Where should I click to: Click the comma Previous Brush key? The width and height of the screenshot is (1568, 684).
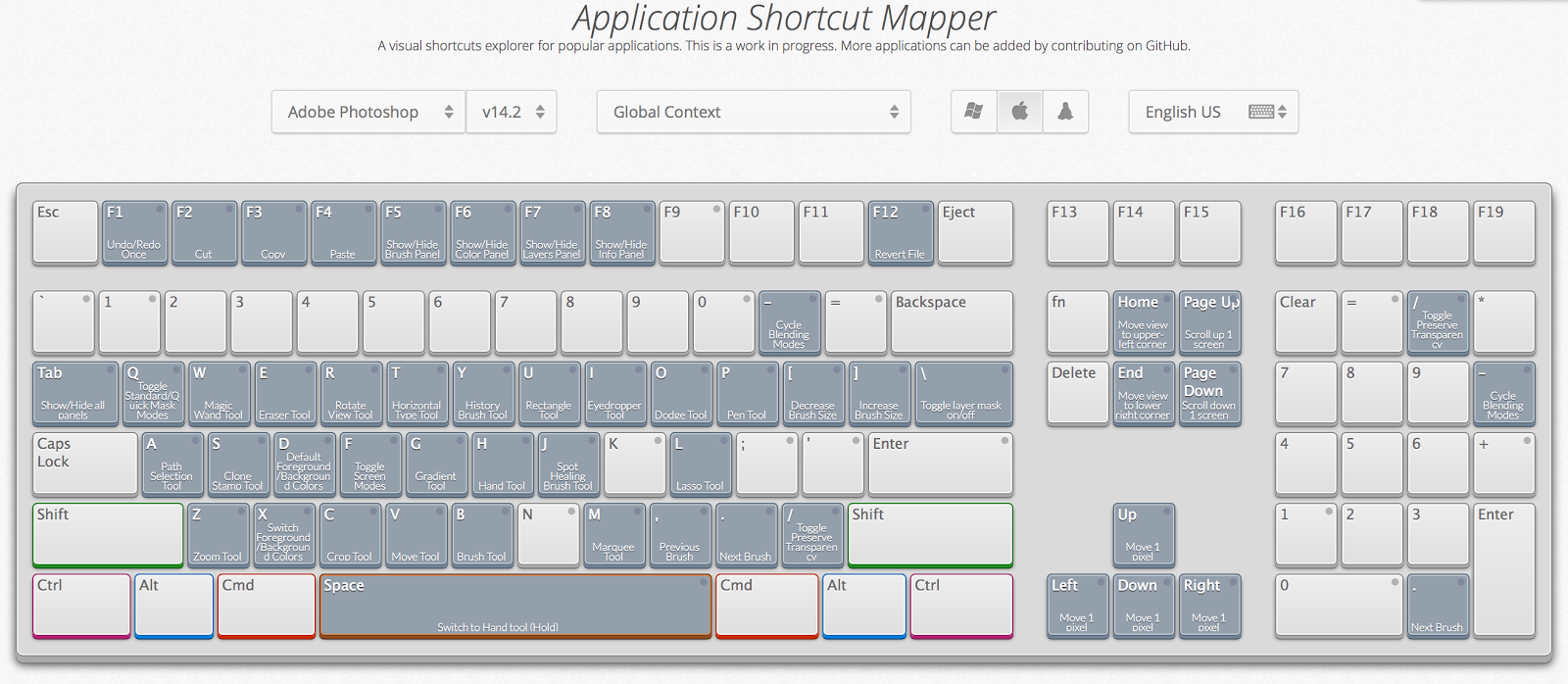click(681, 534)
